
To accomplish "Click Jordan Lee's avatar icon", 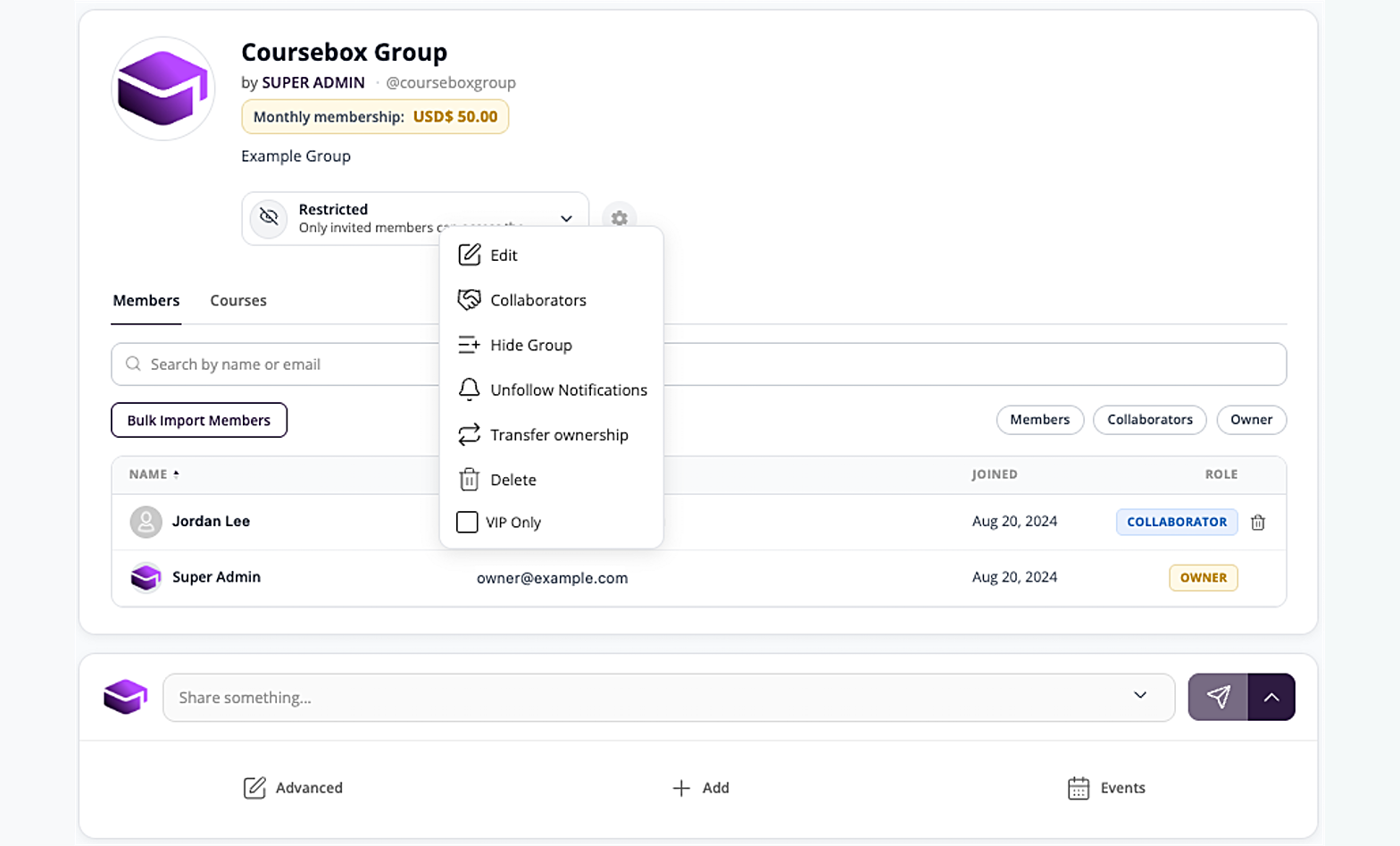I will (146, 522).
